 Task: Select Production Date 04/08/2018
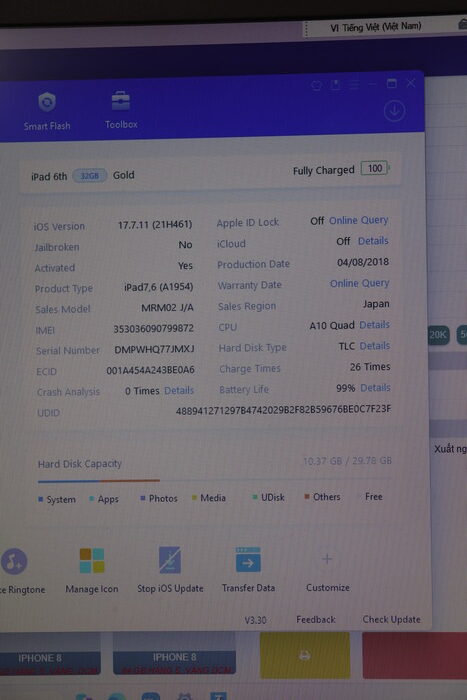pos(363,262)
